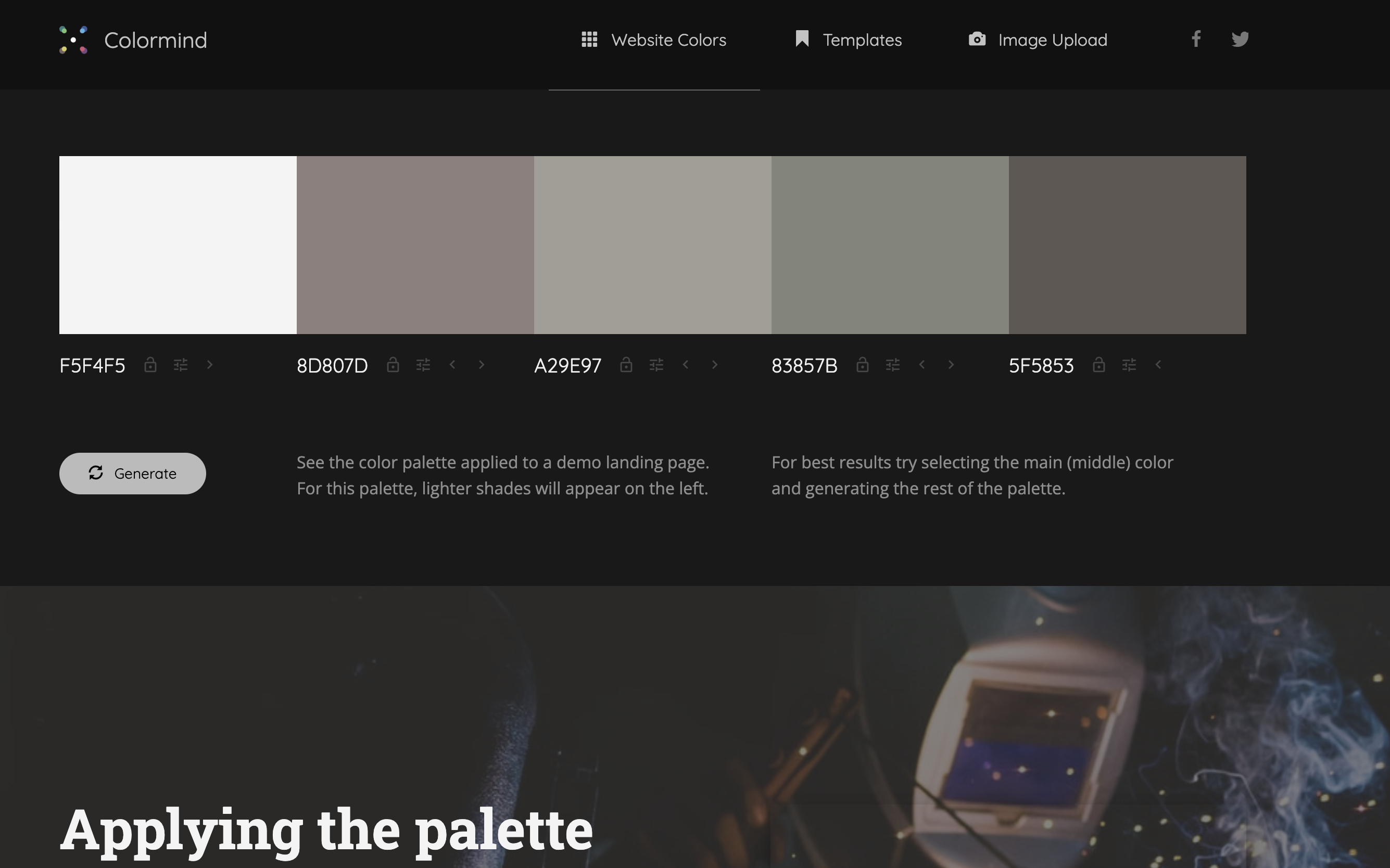Click the Generate button
Screen dimensions: 1390x868
click(132, 473)
